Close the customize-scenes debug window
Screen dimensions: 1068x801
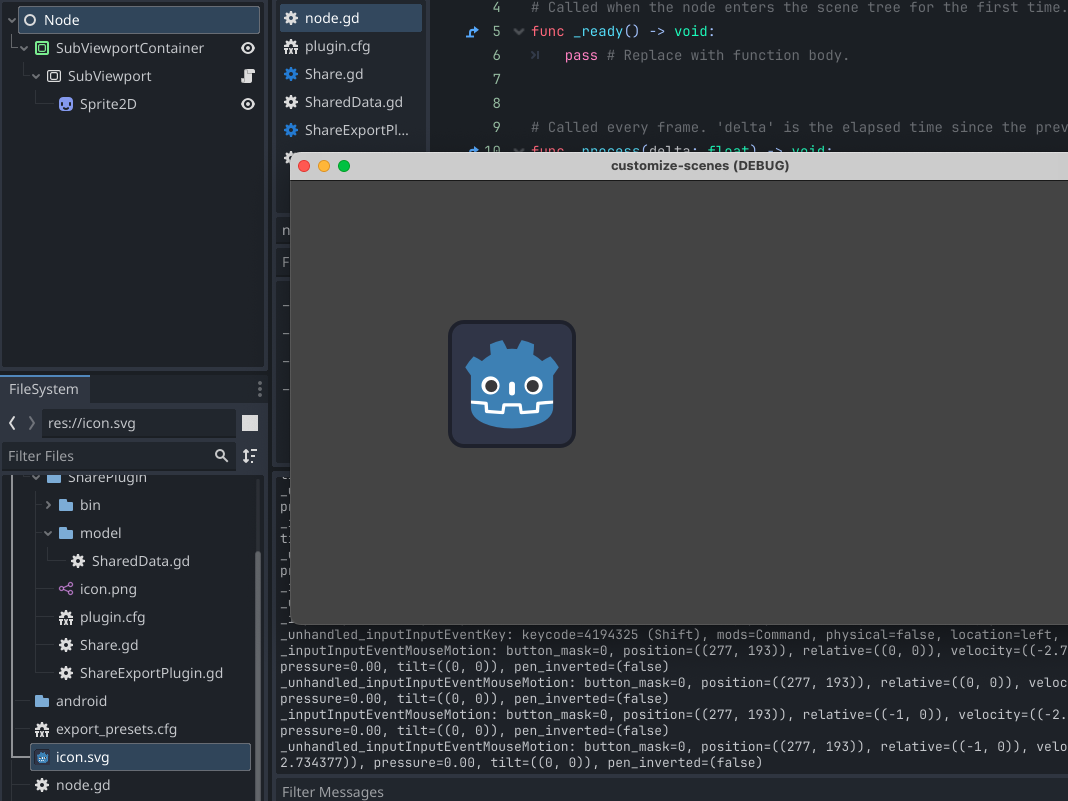pyautogui.click(x=304, y=166)
